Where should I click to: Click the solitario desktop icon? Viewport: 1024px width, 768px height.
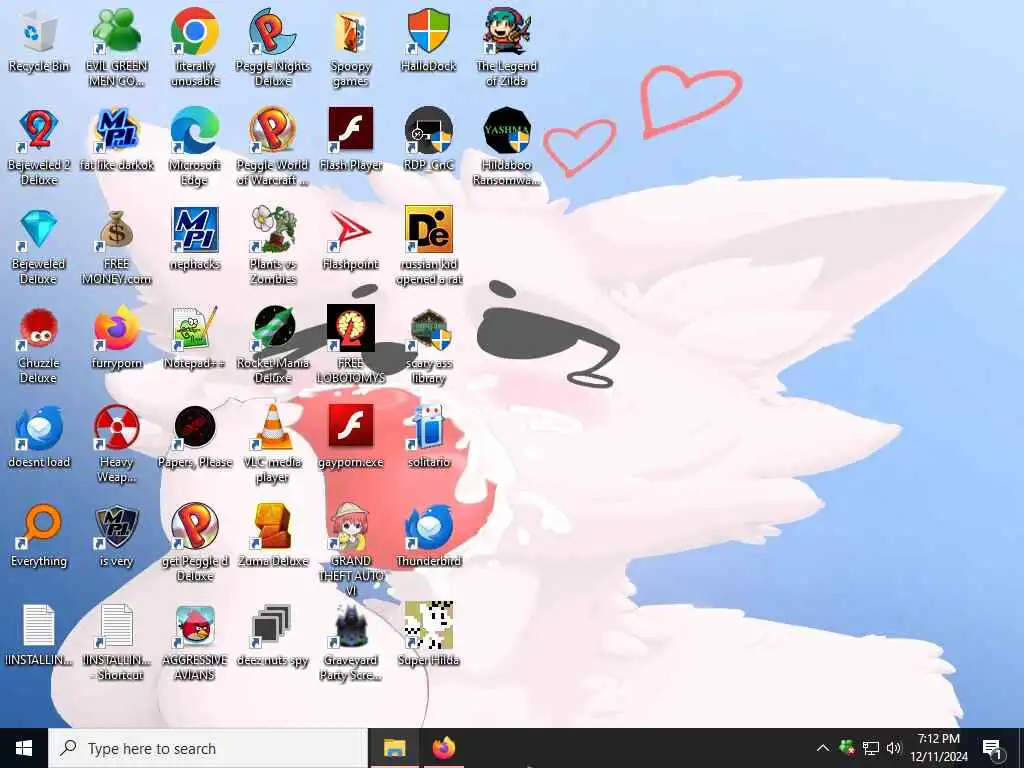point(428,428)
